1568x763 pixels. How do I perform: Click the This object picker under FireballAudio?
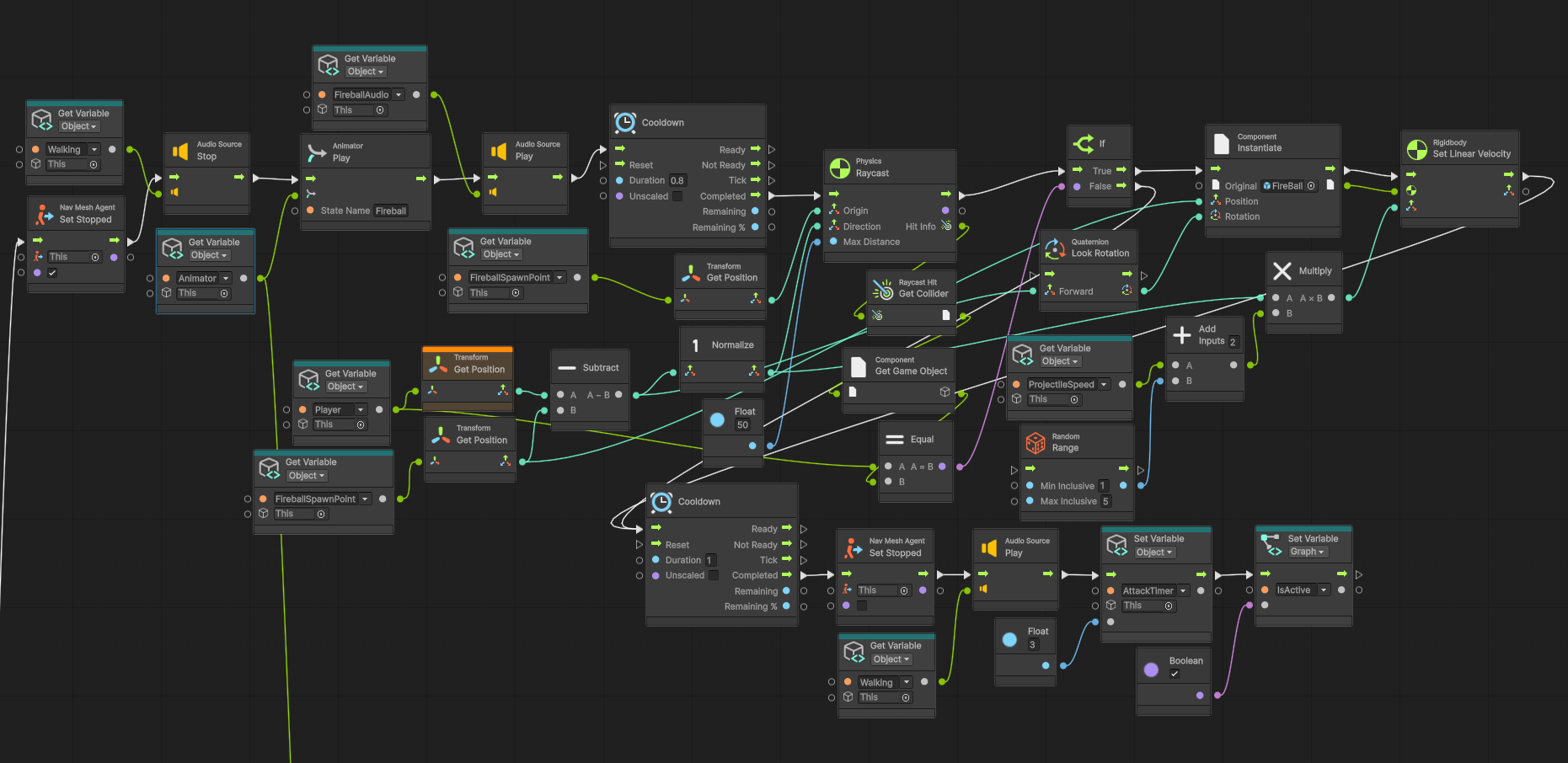coord(380,110)
